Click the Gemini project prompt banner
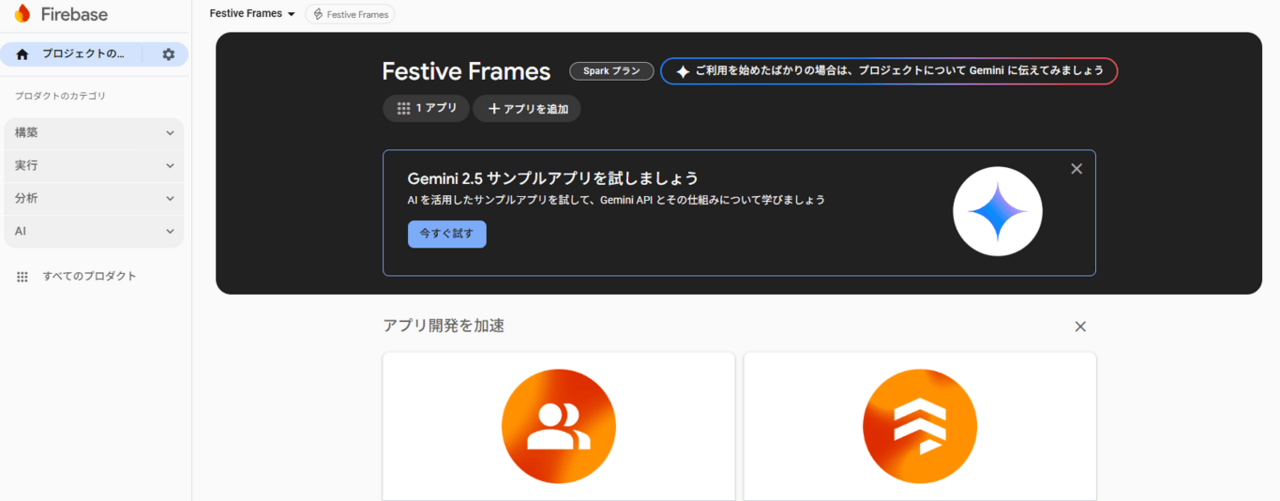This screenshot has height=501, width=1280. pos(889,71)
